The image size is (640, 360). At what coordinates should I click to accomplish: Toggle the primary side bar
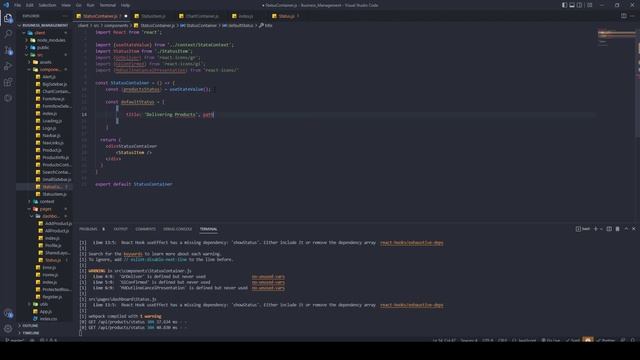[x=564, y=5]
